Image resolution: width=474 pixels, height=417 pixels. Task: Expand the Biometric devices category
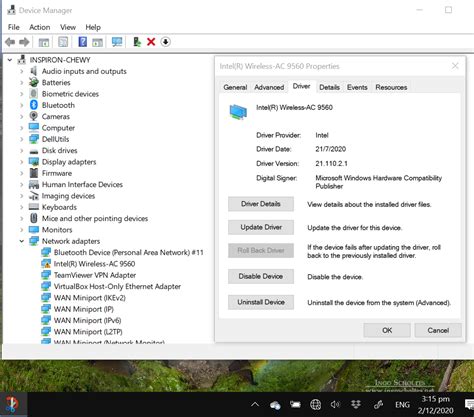tap(22, 94)
